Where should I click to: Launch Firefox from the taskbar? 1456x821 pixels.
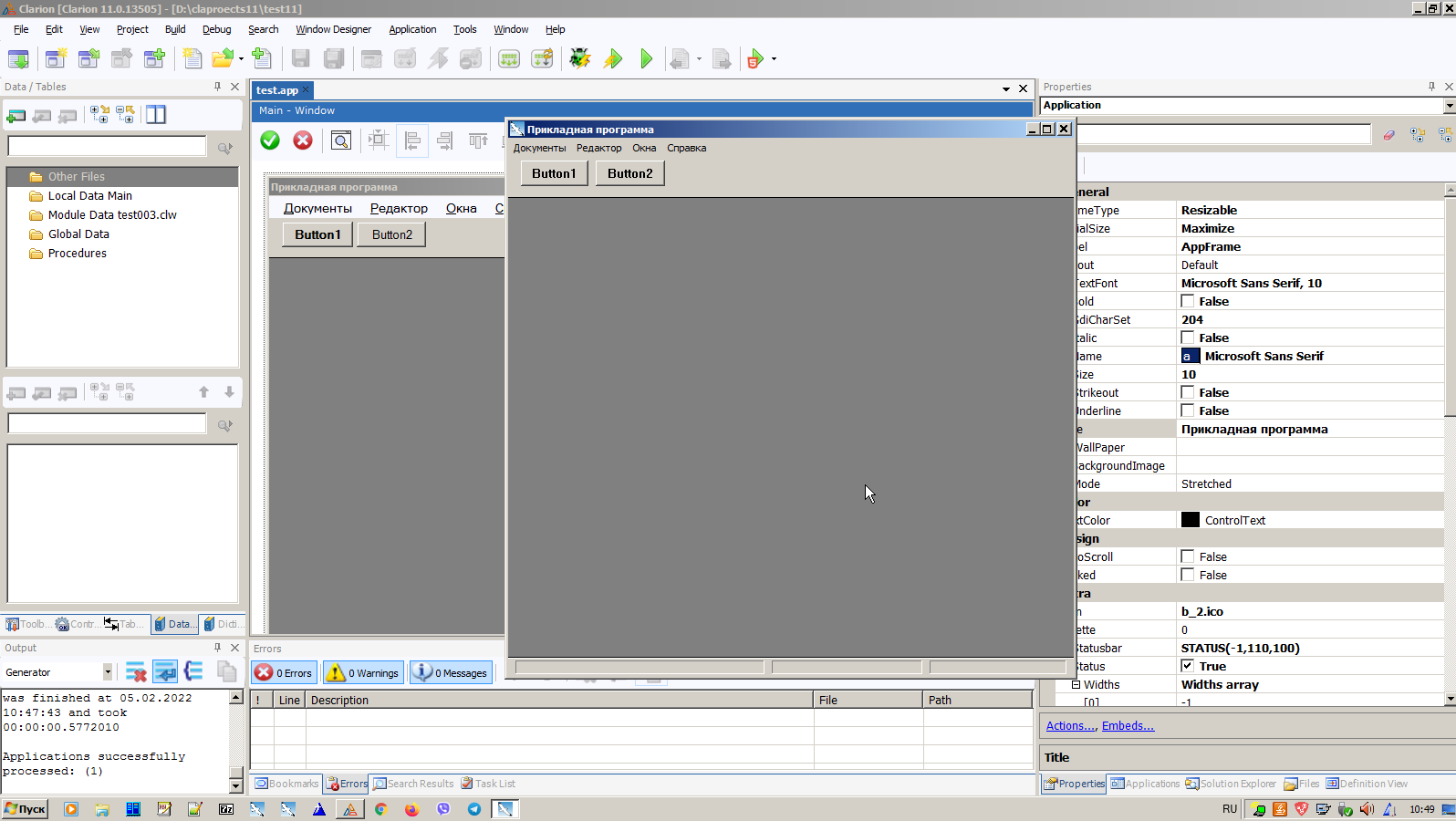412,809
